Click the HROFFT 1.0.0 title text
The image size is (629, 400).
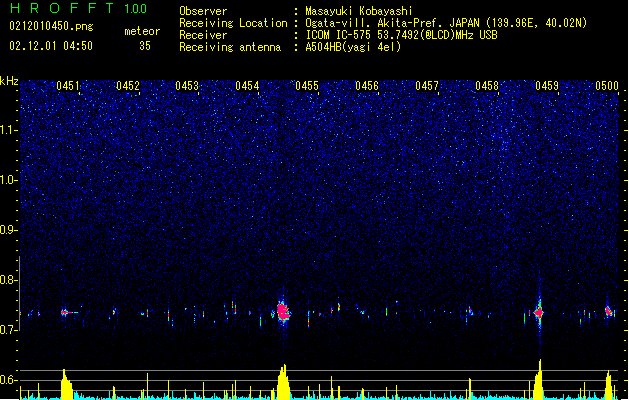(79, 8)
